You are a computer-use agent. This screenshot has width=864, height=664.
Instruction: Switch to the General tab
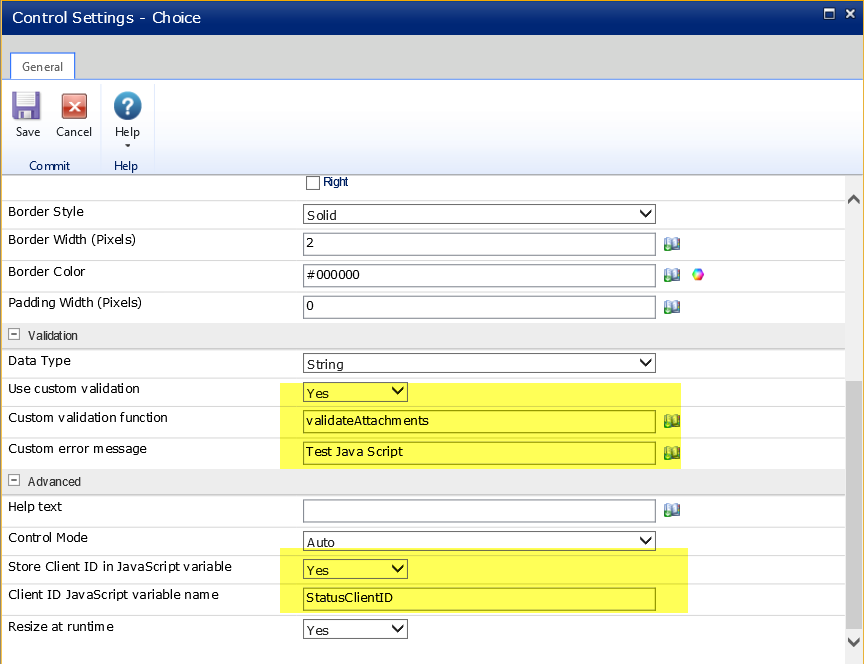tap(42, 66)
